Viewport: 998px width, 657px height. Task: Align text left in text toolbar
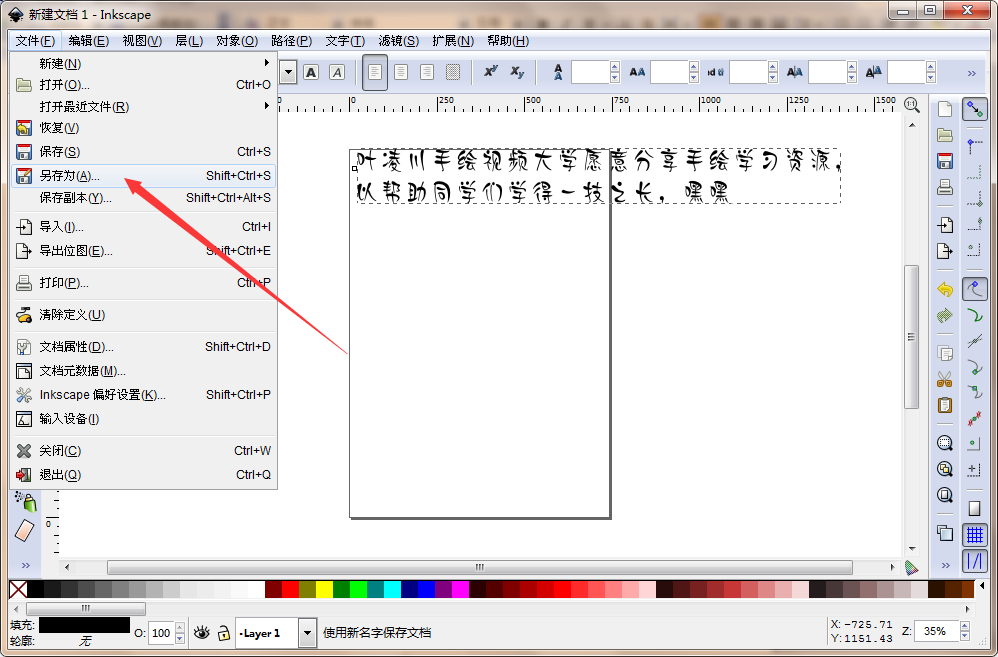(375, 72)
